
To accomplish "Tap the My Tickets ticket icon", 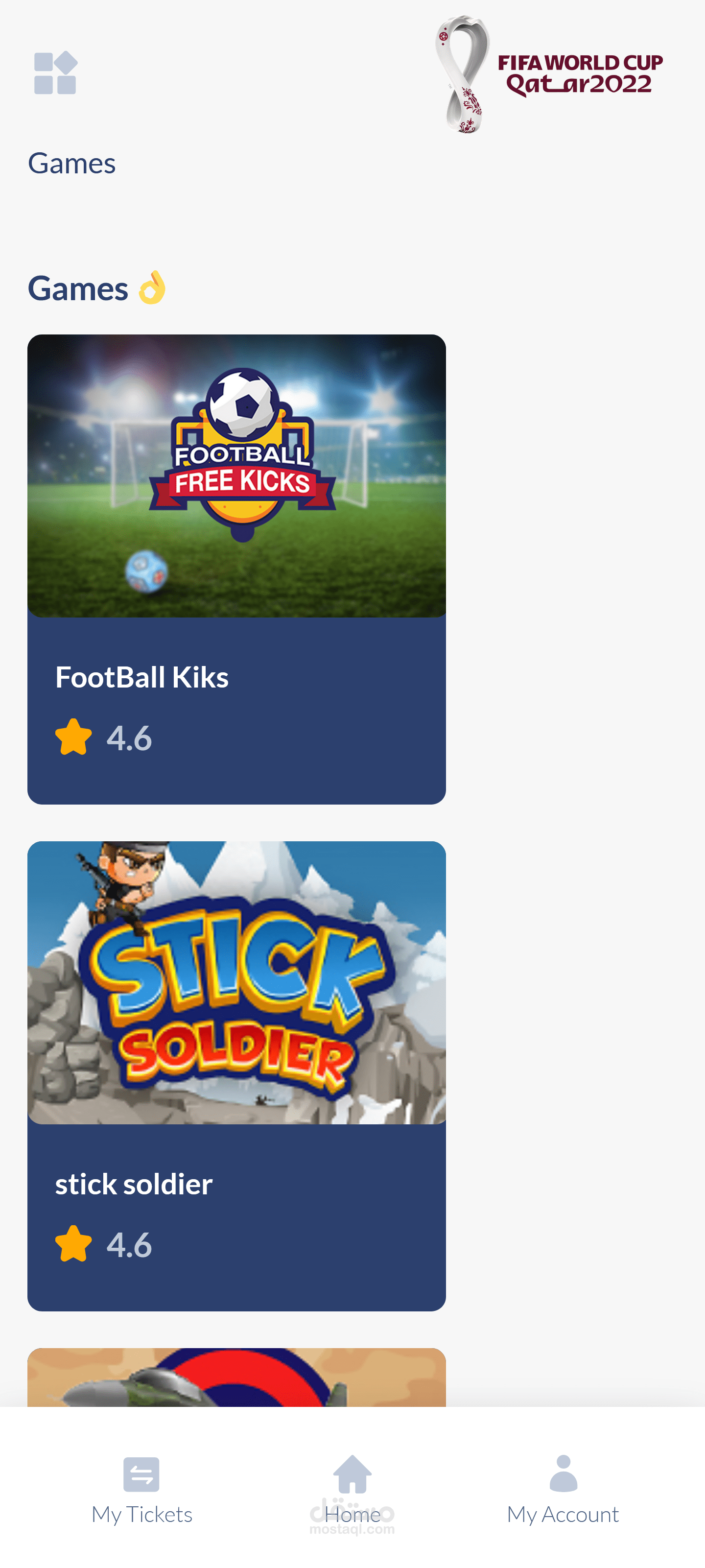I will [141, 1473].
